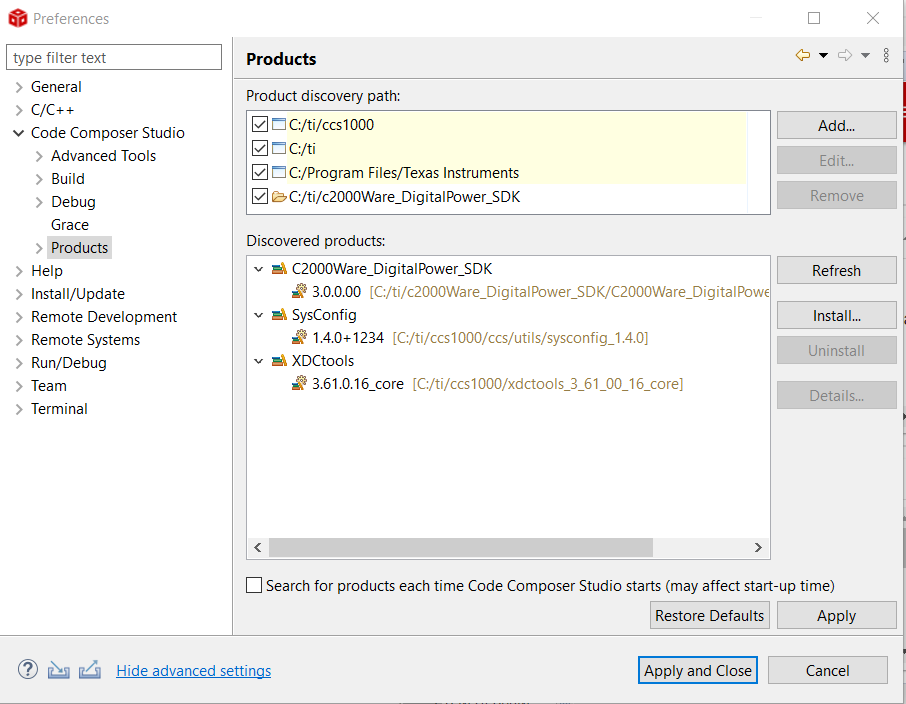The width and height of the screenshot is (906, 704).
Task: Enable search for products at startup
Action: coord(255,586)
